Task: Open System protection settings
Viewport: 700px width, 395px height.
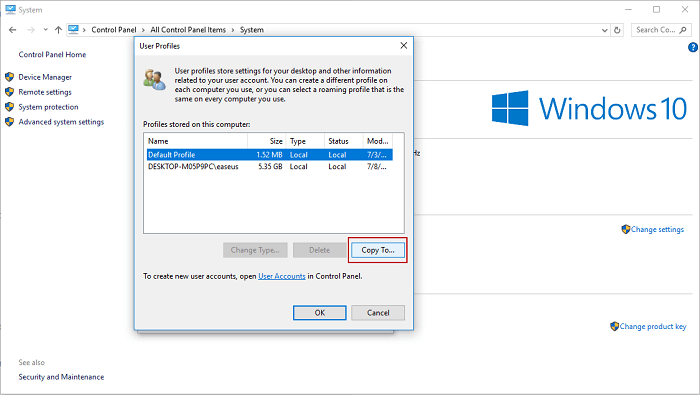Action: tap(48, 107)
